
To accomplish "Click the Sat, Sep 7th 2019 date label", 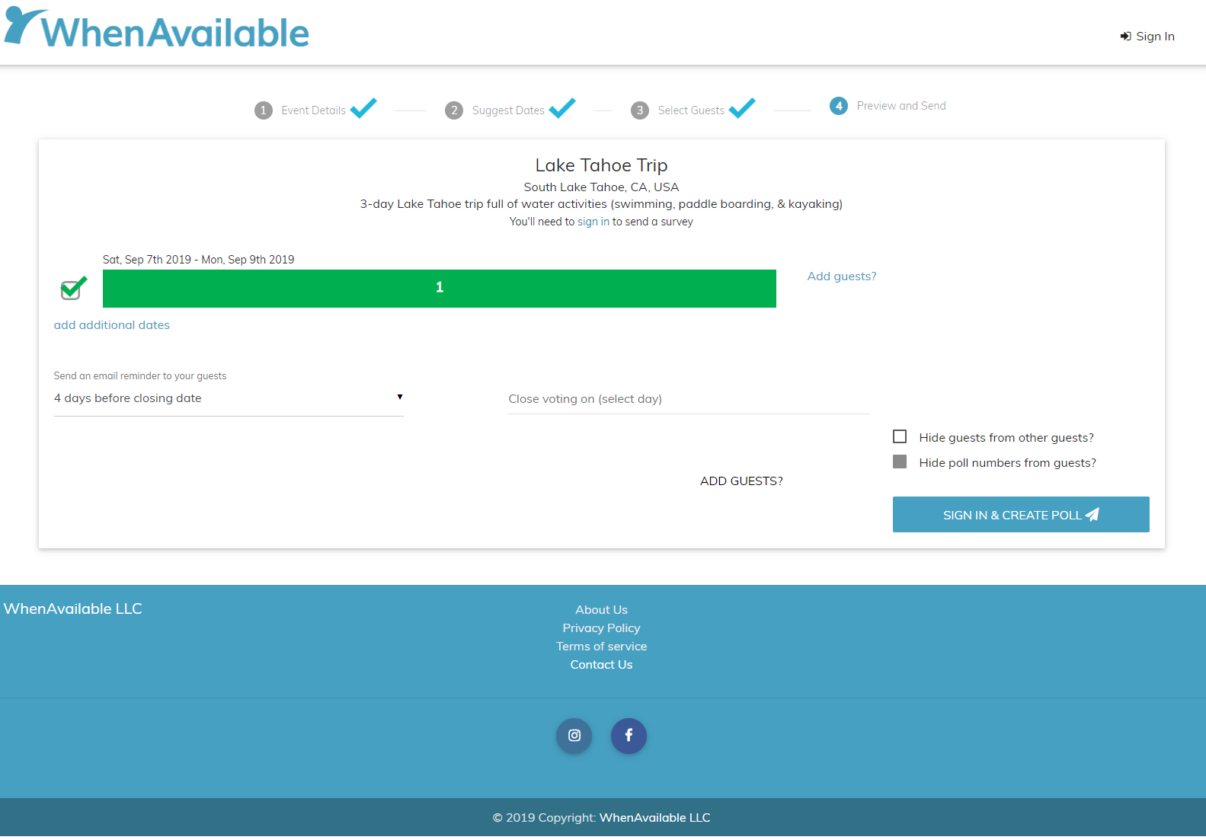I will 198,259.
